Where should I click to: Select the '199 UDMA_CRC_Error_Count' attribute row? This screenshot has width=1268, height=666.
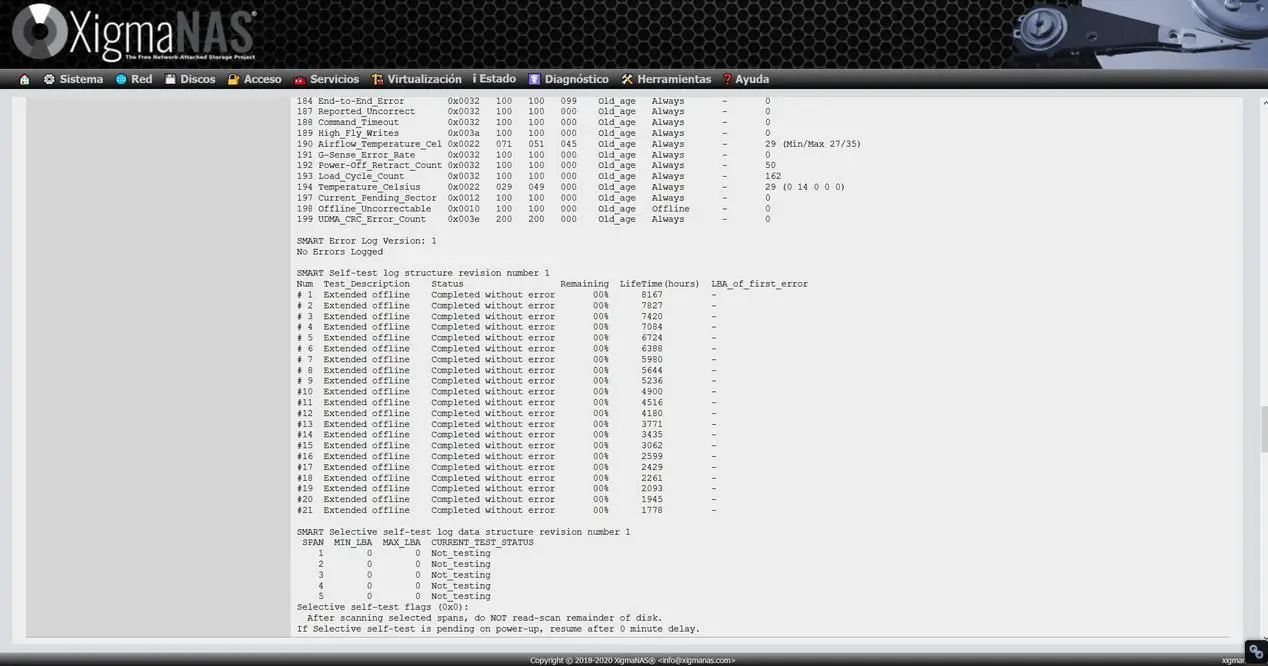point(534,219)
